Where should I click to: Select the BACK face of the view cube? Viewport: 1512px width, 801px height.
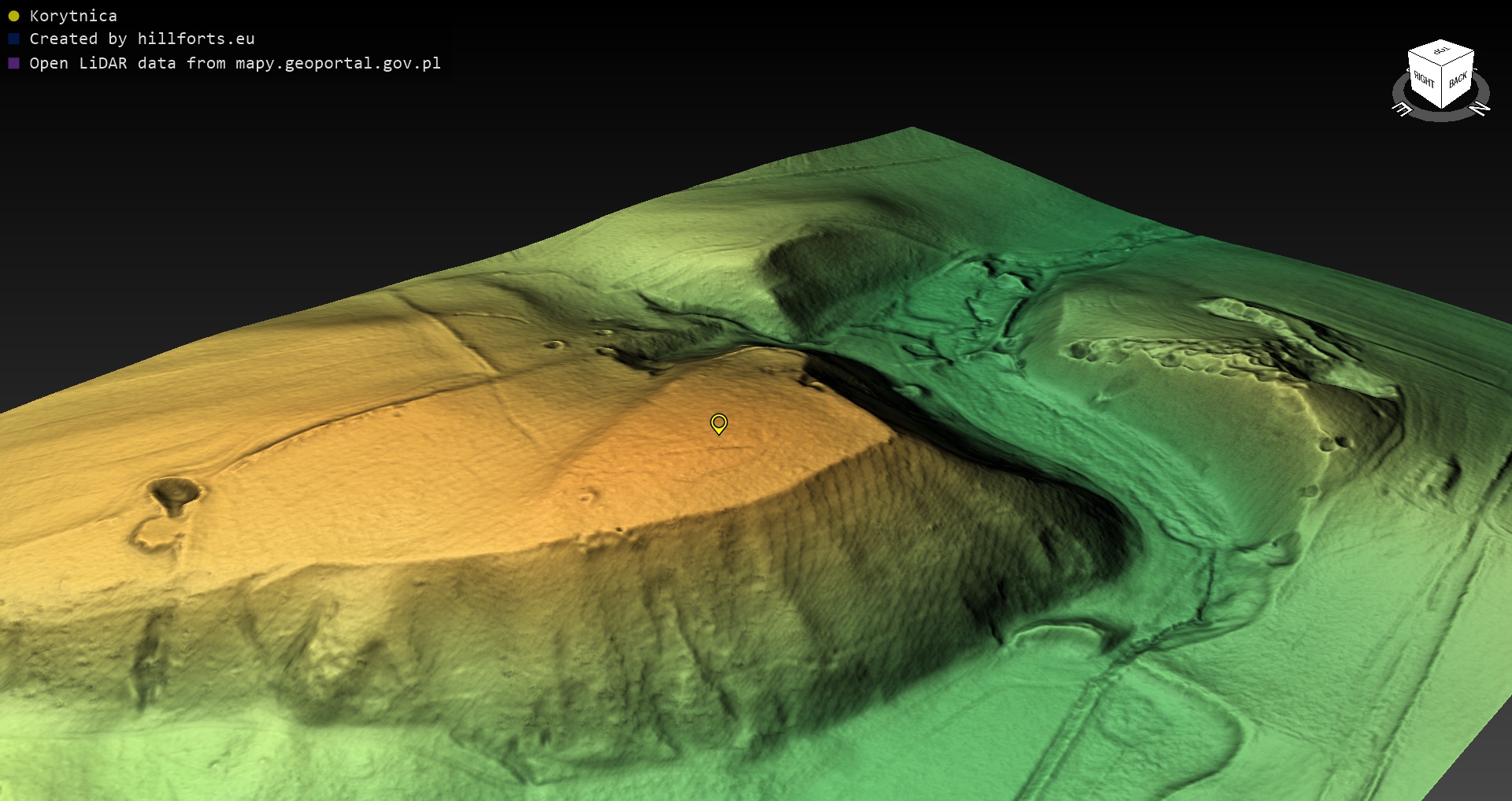click(1458, 80)
